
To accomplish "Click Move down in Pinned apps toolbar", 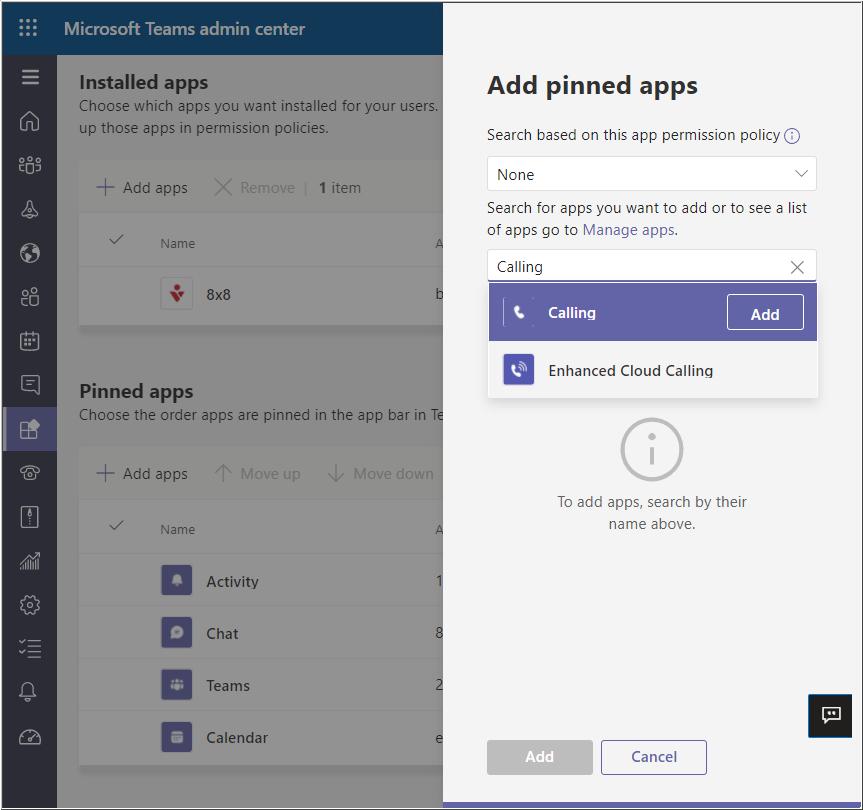I will 380,474.
